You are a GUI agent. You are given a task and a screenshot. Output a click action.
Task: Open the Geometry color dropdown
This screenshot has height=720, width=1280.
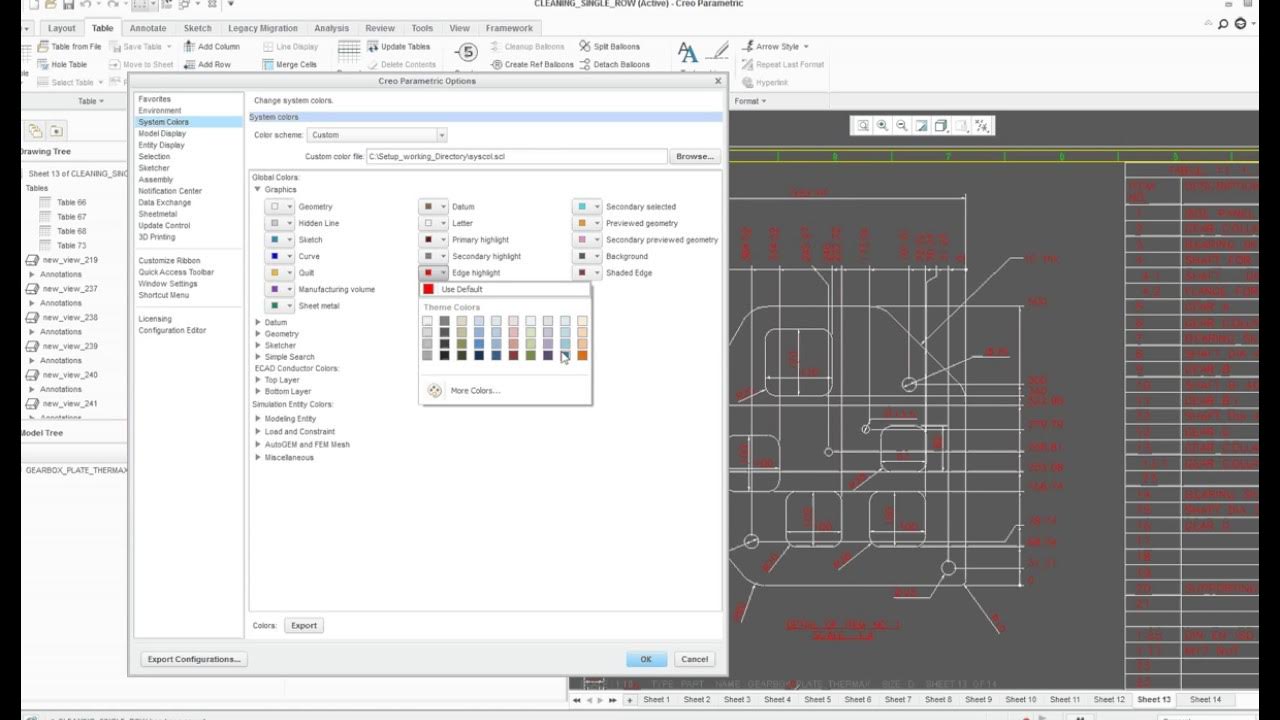pyautogui.click(x=279, y=207)
